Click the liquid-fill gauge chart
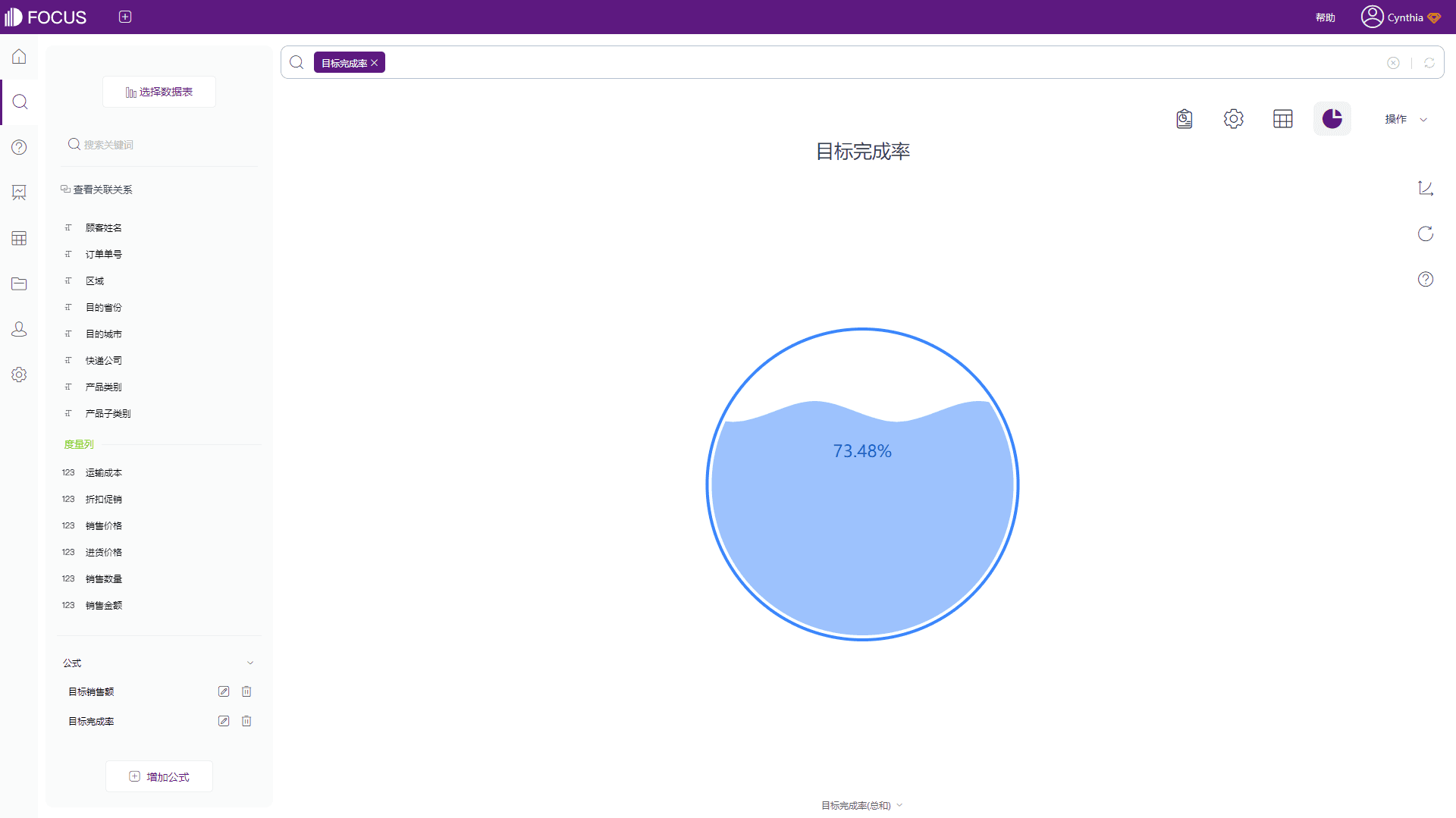Screen dimensions: 1456x818 coord(862,484)
